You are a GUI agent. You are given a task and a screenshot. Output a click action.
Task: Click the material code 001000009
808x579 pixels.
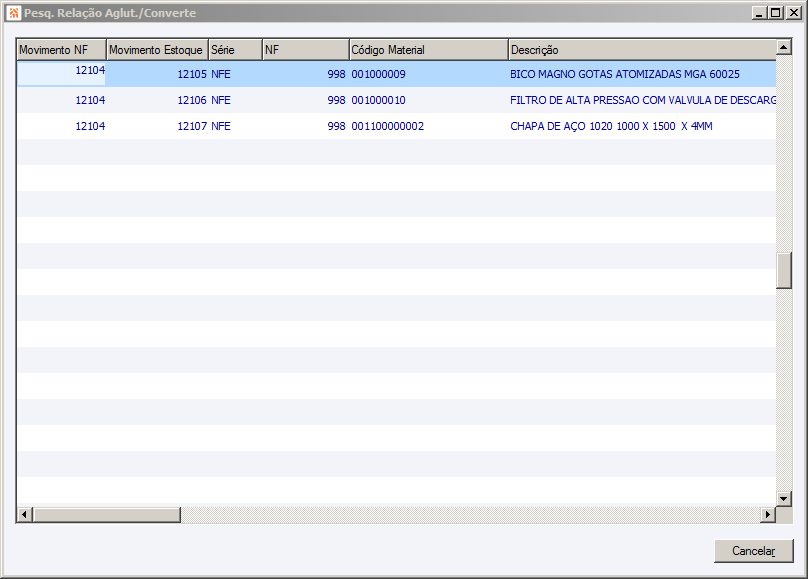[x=378, y=74]
